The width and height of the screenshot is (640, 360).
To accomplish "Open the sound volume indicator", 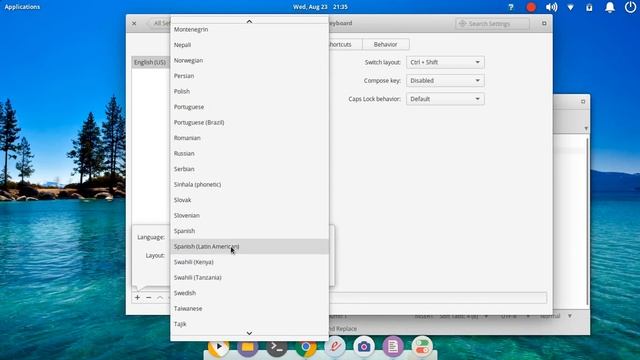I will (x=551, y=7).
